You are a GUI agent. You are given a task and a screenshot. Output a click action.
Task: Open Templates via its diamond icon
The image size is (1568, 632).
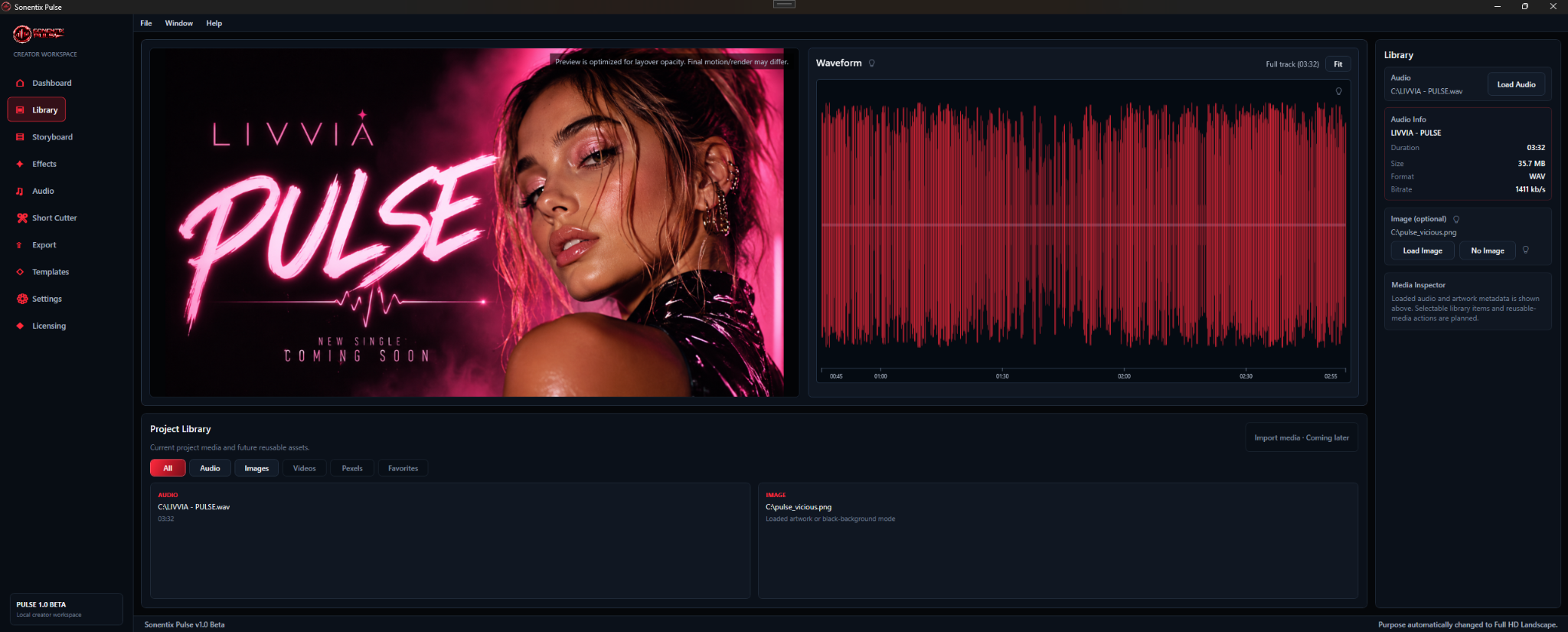(20, 272)
